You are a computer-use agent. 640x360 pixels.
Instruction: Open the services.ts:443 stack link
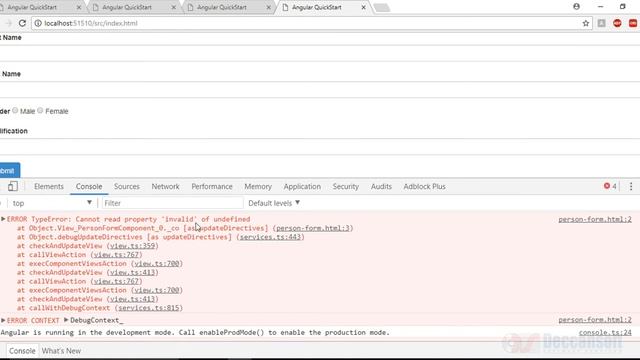270,237
